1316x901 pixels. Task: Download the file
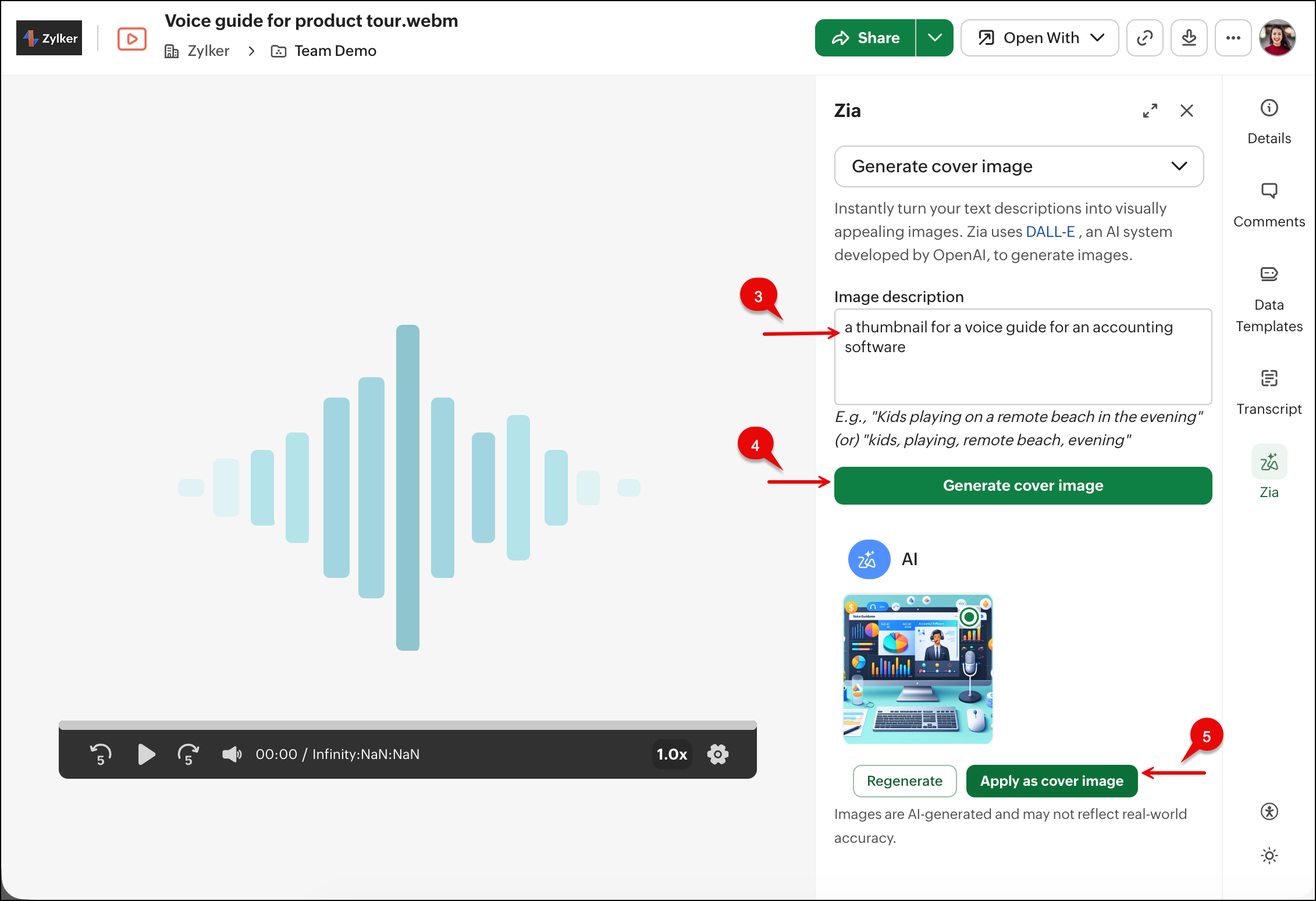pyautogui.click(x=1189, y=38)
